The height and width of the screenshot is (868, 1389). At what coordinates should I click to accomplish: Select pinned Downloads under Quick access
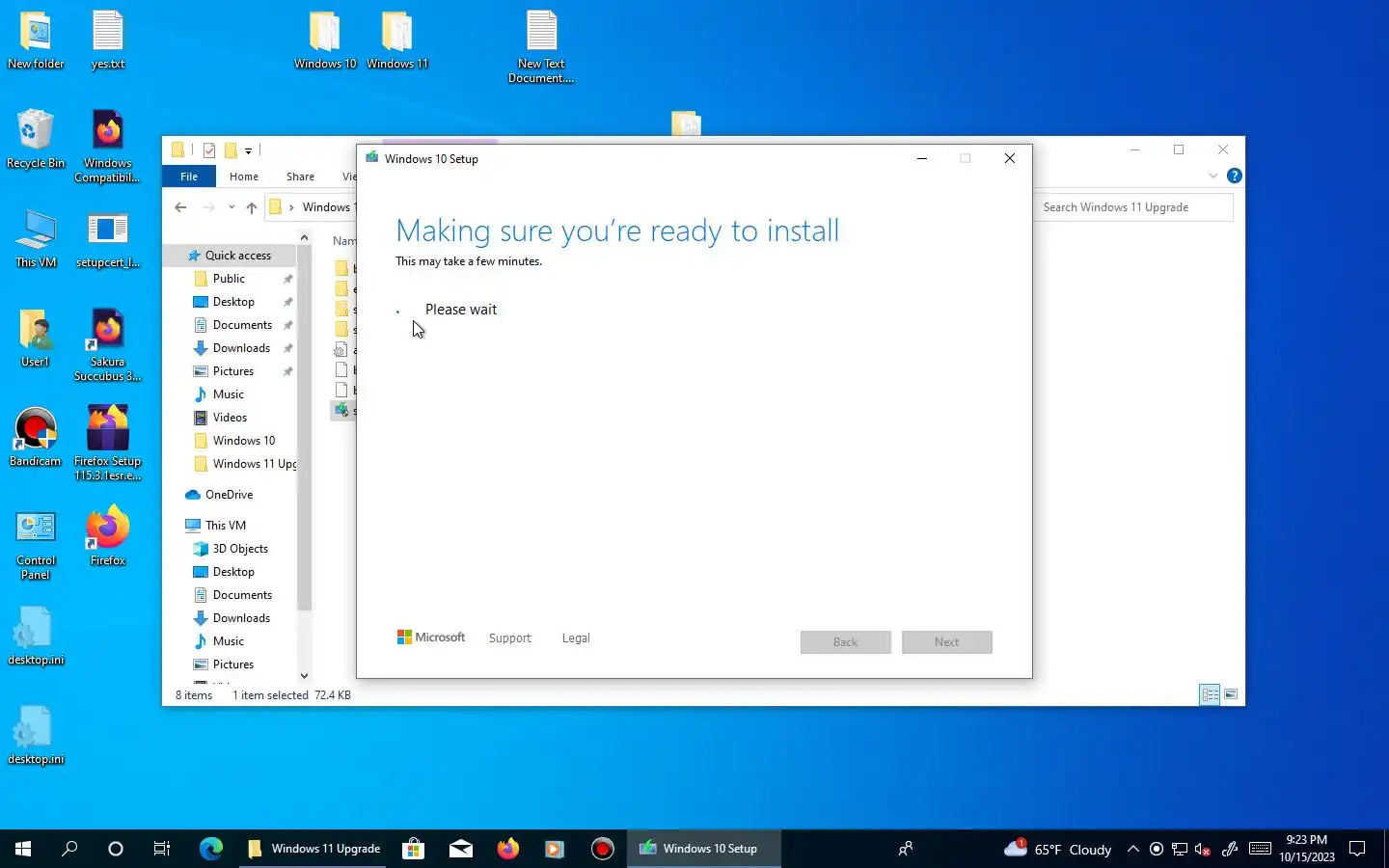coord(241,348)
